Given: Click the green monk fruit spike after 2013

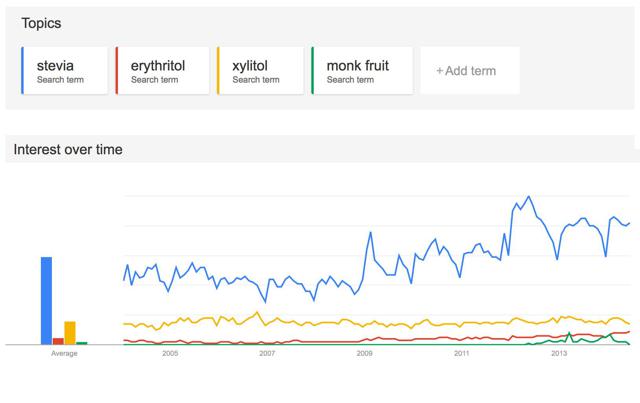Looking at the screenshot, I should point(569,333).
